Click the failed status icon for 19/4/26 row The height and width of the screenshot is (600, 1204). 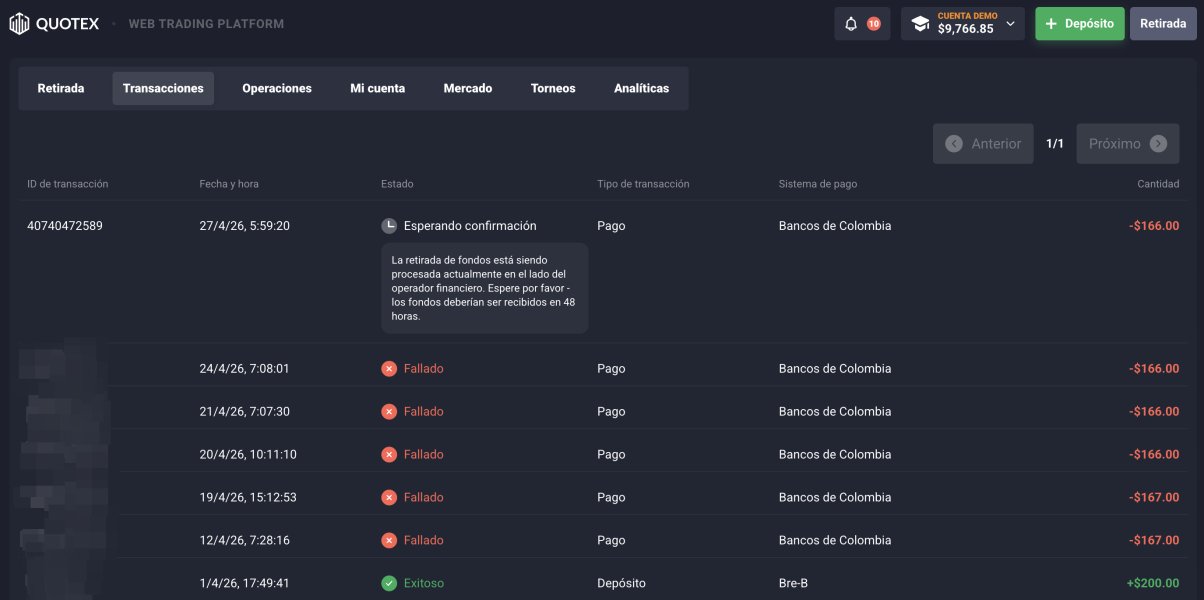pyautogui.click(x=389, y=497)
